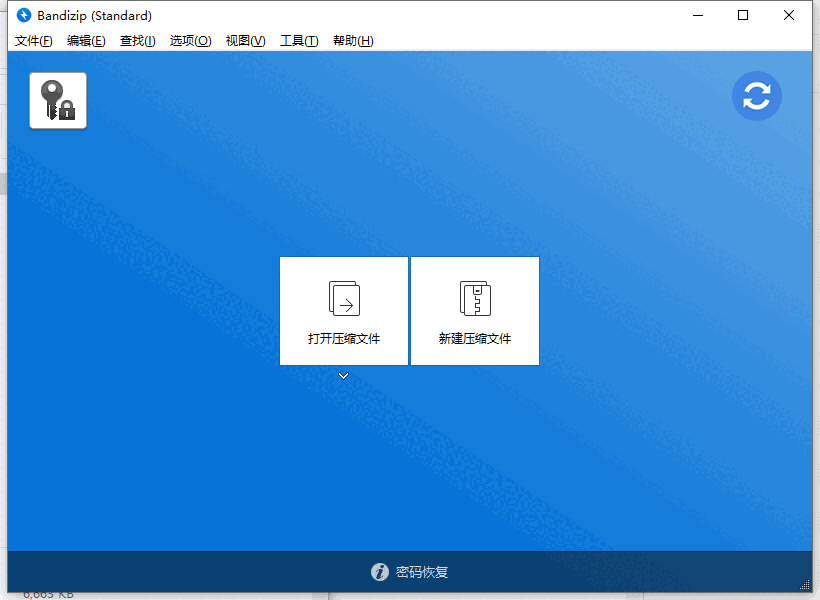Click the document icon inside 打开压缩文件
This screenshot has height=600, width=820.
(343, 298)
